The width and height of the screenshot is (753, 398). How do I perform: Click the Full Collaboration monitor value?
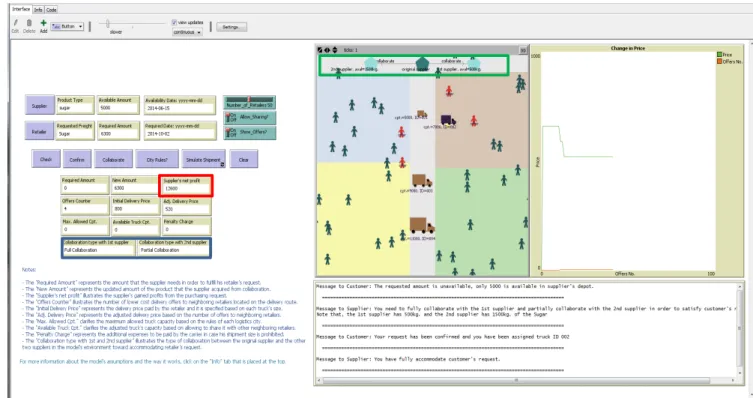click(x=98, y=250)
